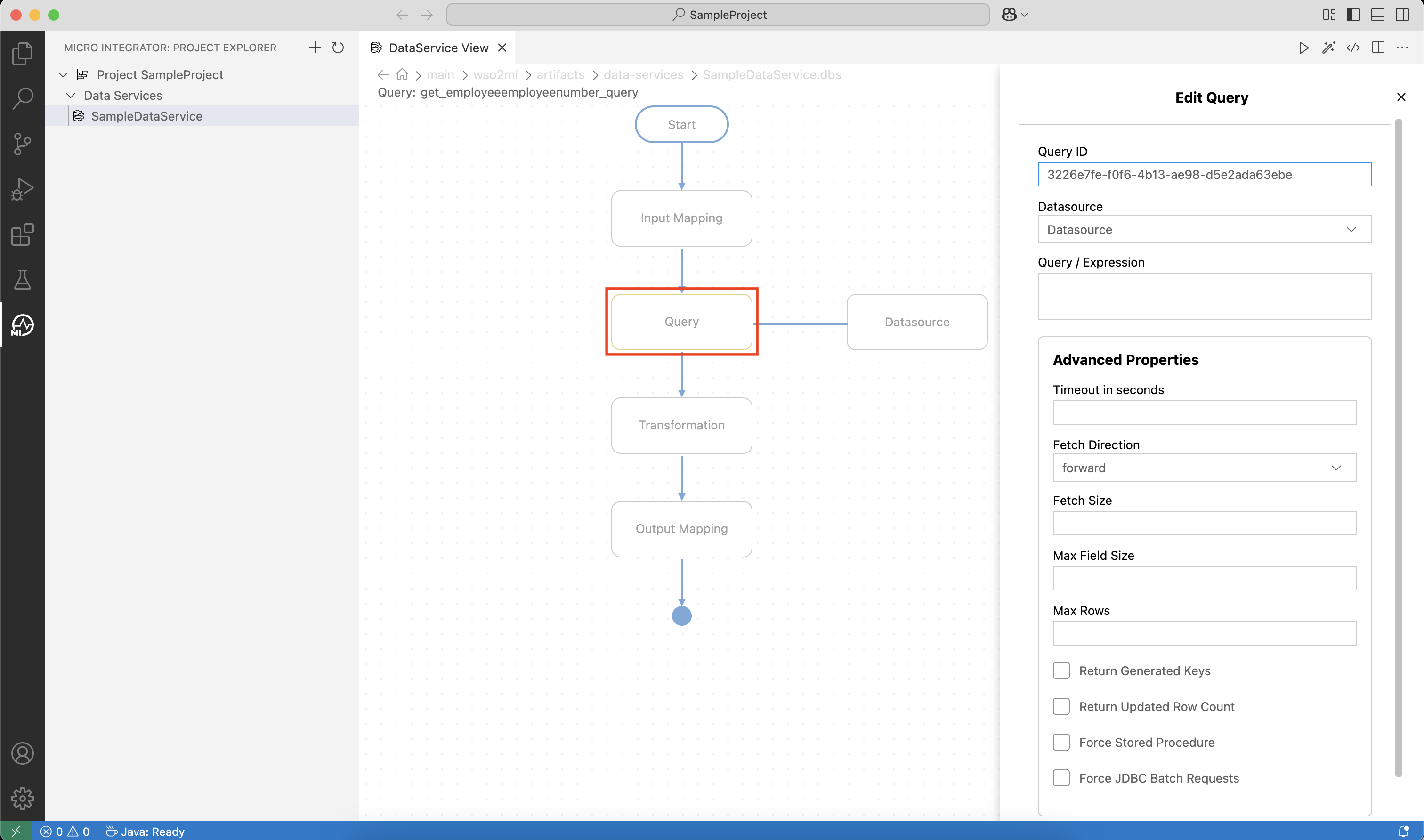
Task: Select the DataService View tab
Action: click(437, 48)
